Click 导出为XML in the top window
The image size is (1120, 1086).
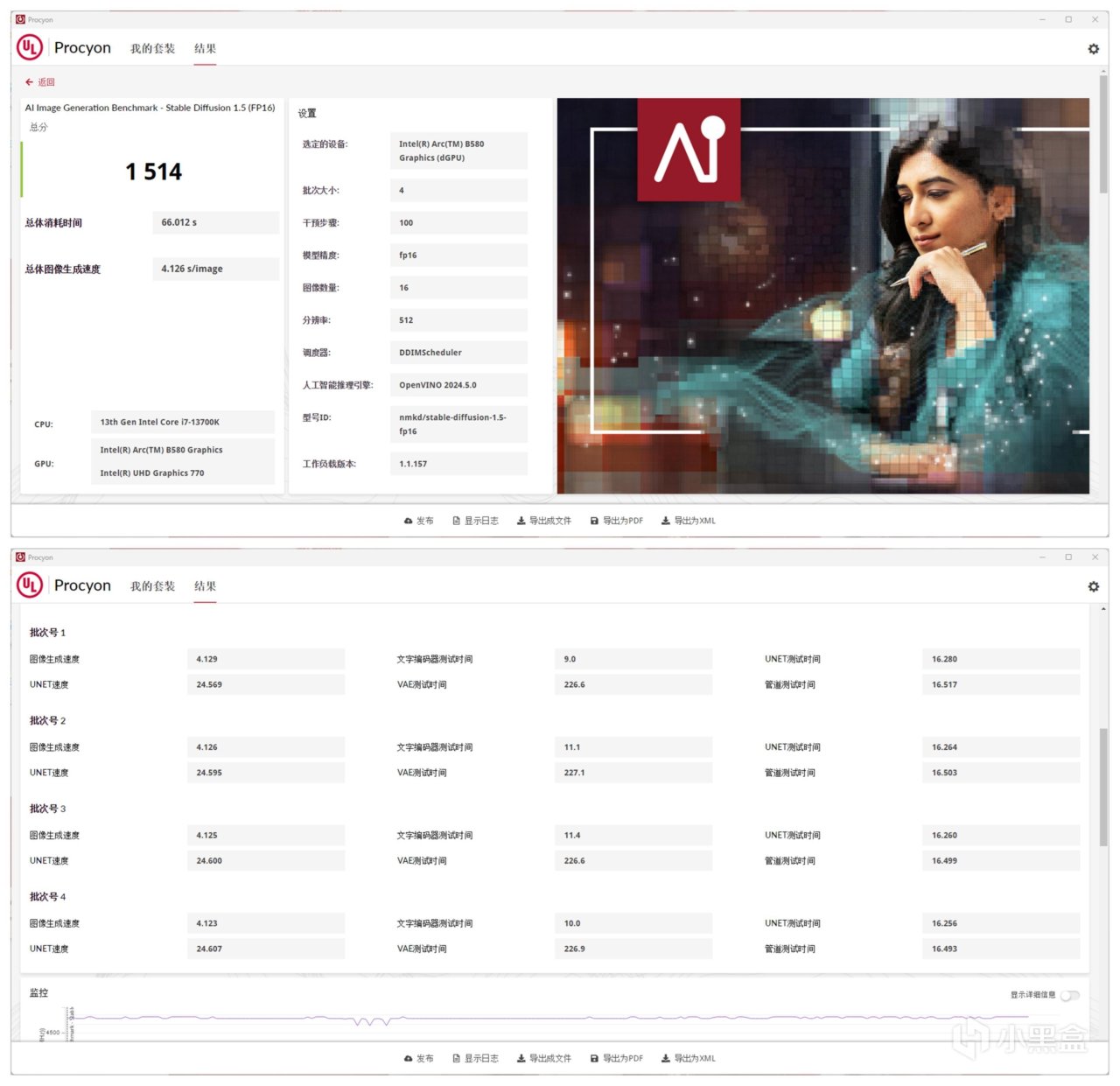point(689,521)
